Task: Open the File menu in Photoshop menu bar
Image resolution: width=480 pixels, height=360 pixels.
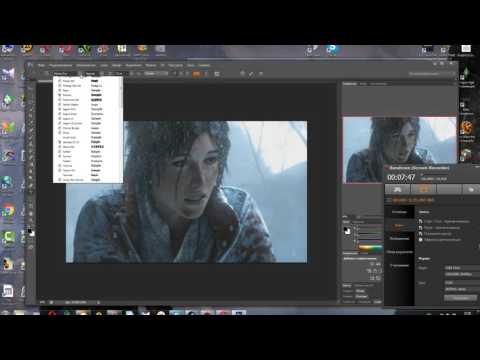Action: tap(41, 65)
